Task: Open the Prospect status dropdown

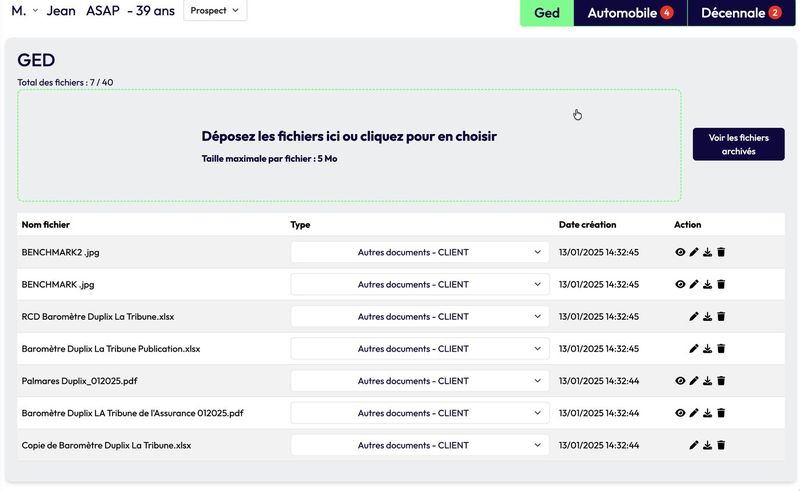Action: coord(215,10)
